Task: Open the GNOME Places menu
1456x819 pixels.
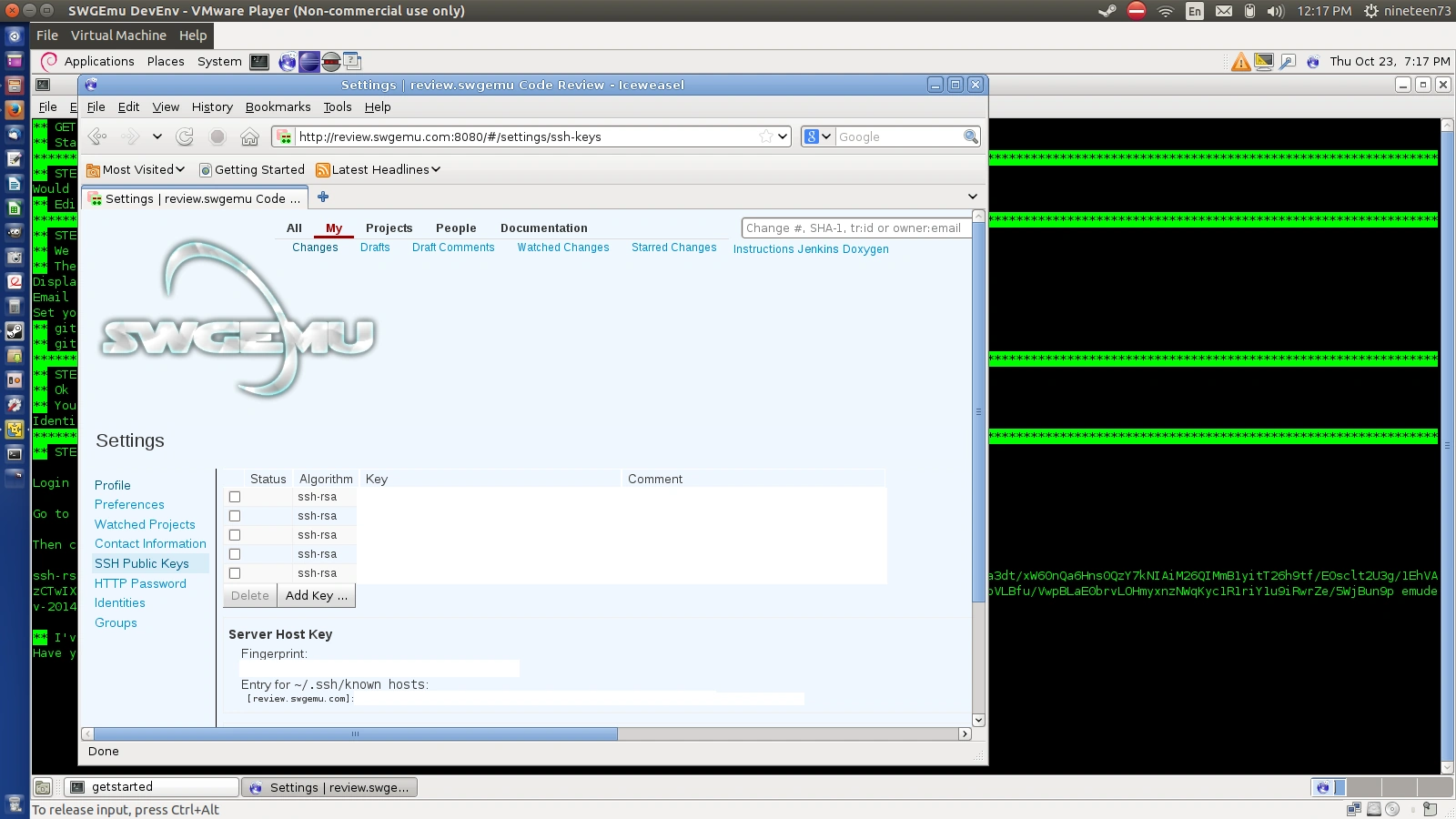Action: coord(166,62)
